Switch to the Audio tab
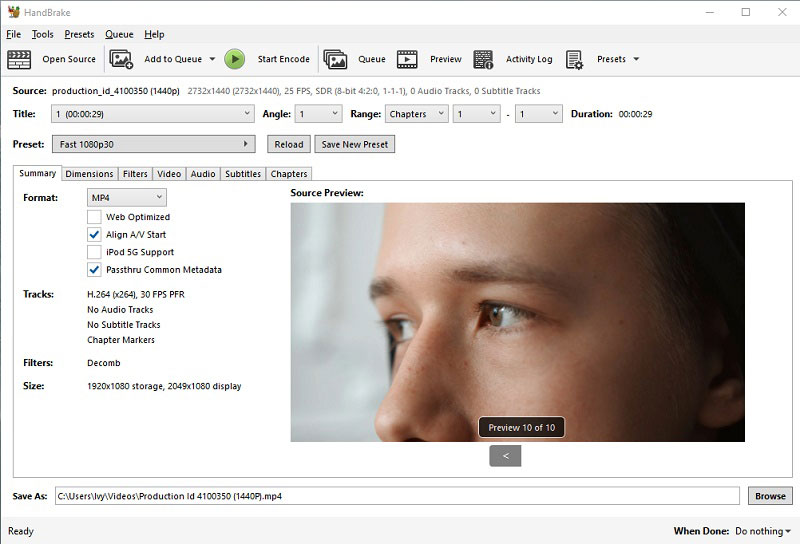This screenshot has width=800, height=544. pos(203,174)
